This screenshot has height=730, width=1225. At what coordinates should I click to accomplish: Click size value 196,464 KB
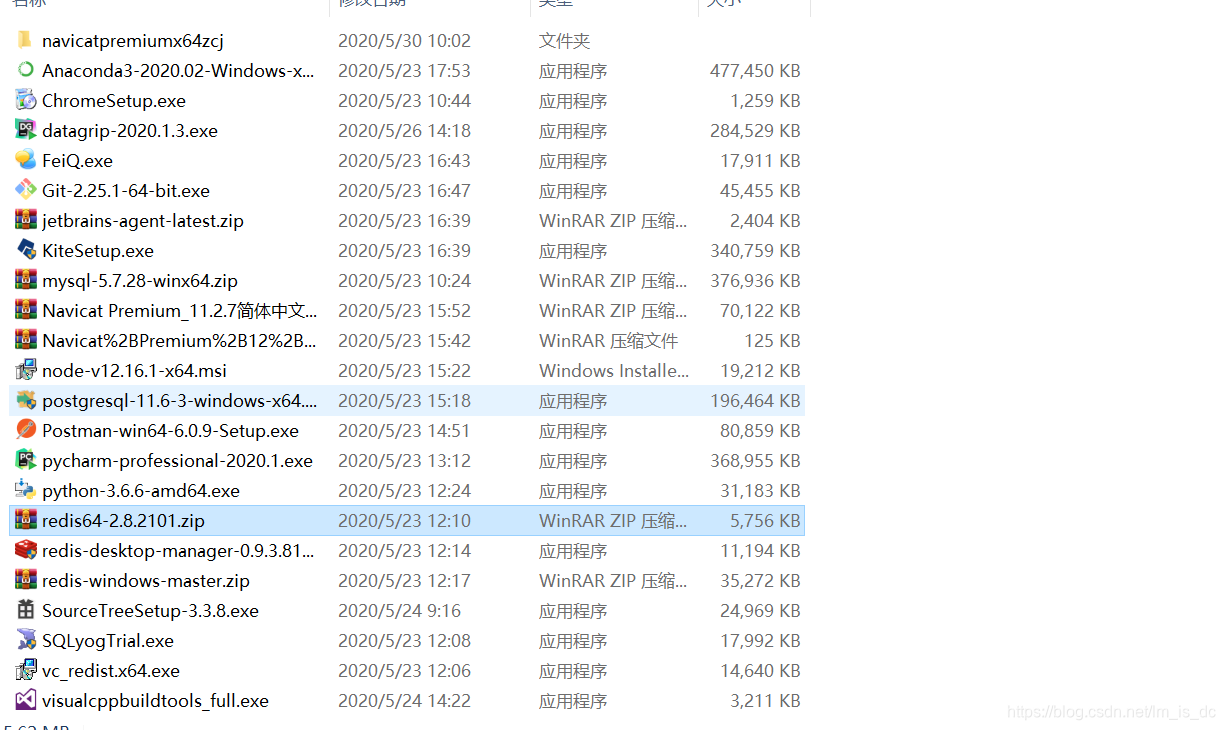coord(755,401)
